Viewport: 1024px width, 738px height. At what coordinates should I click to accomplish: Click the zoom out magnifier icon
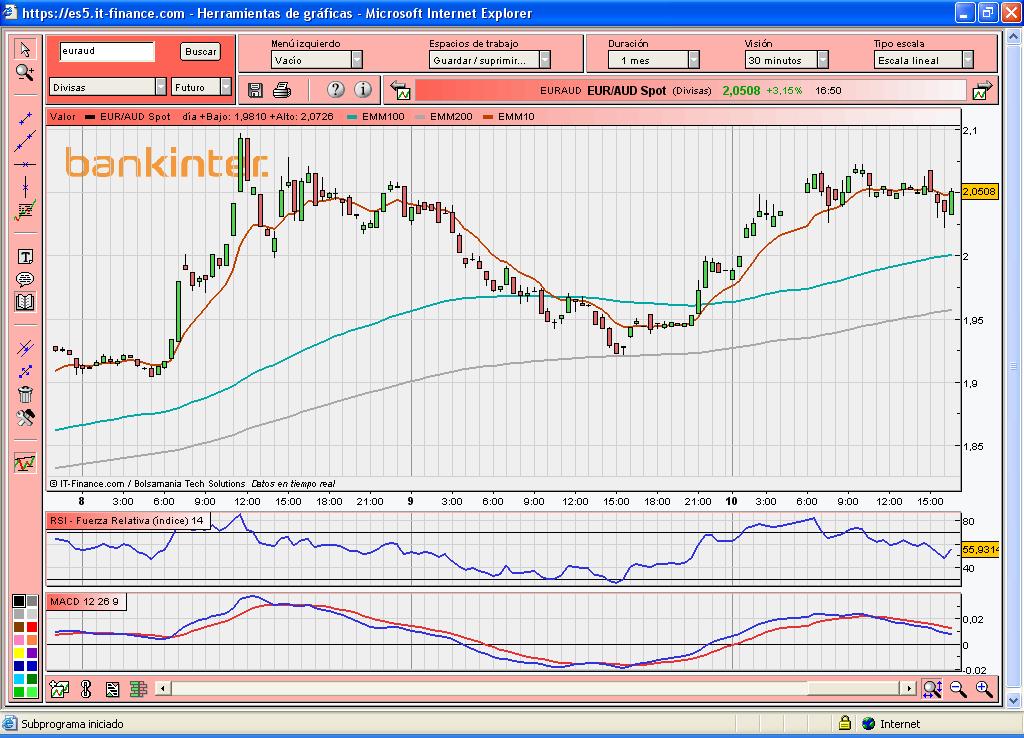(x=958, y=688)
